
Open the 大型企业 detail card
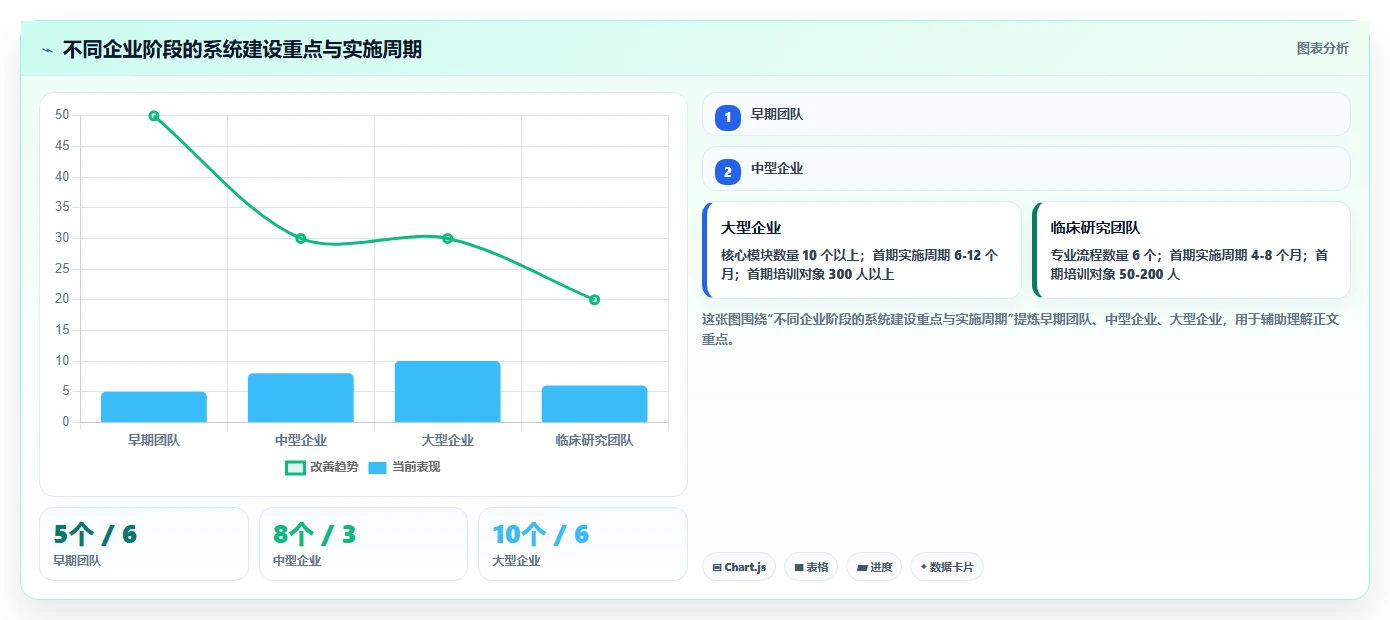point(862,250)
